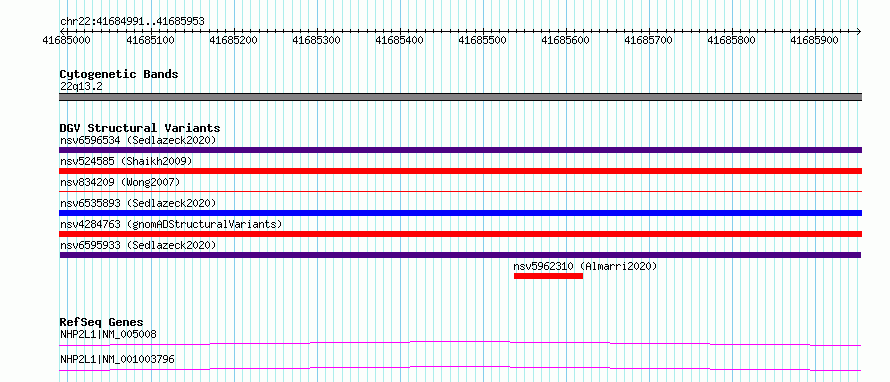890x382 pixels.
Task: Click ruler position 41685200
Action: [x=233, y=40]
